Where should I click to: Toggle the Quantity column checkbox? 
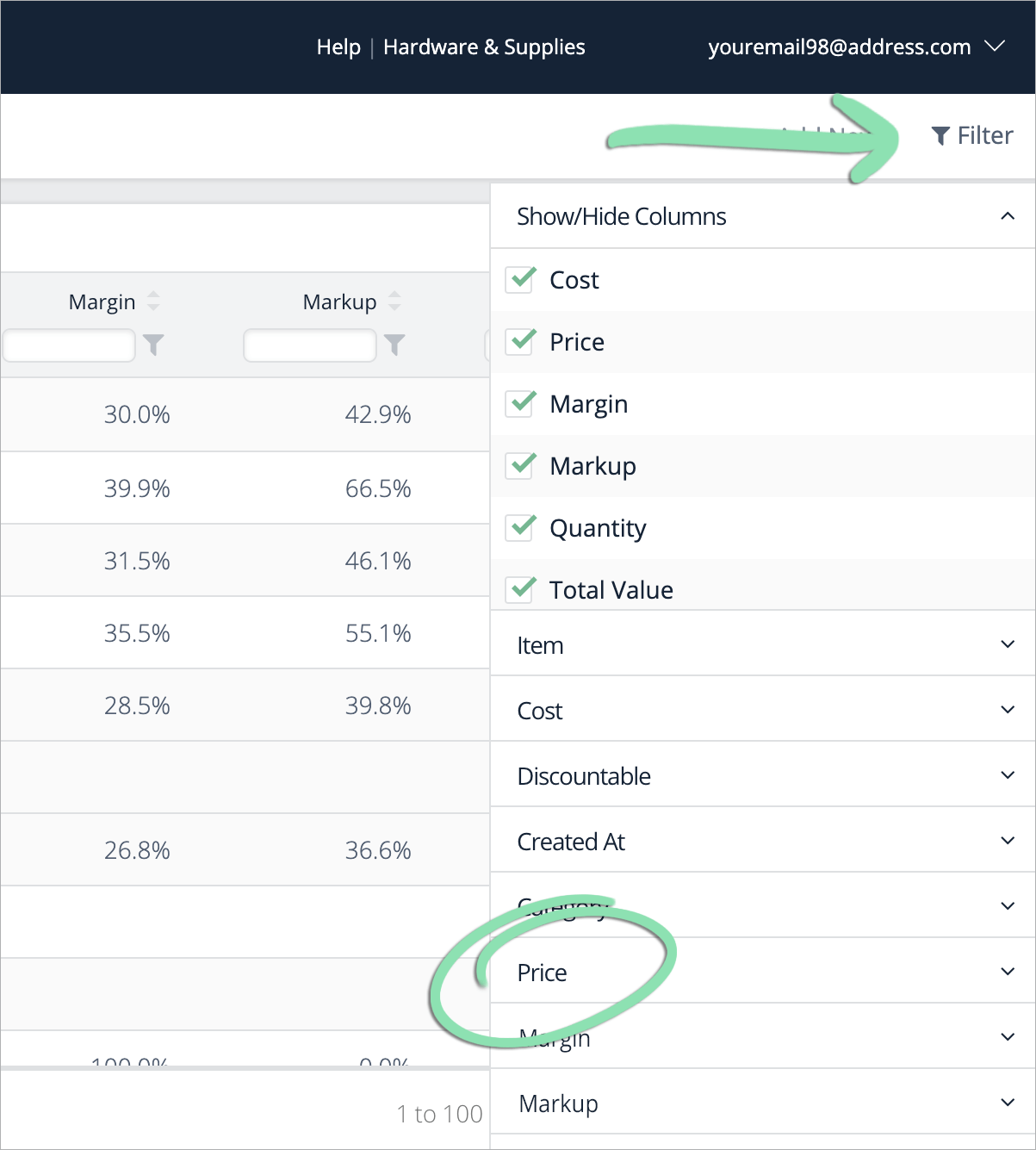(520, 527)
